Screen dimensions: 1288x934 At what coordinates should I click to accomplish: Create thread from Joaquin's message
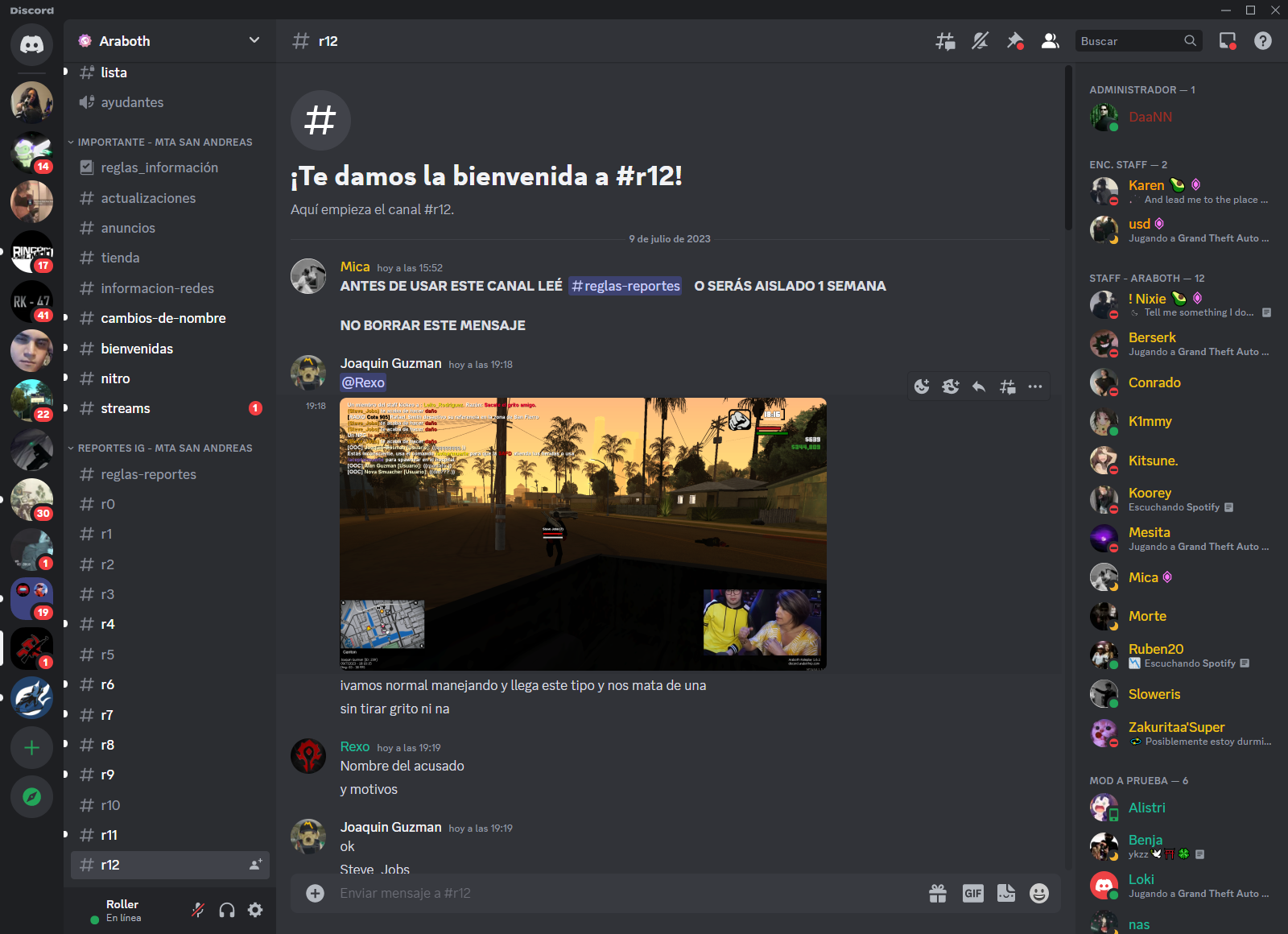(1007, 386)
